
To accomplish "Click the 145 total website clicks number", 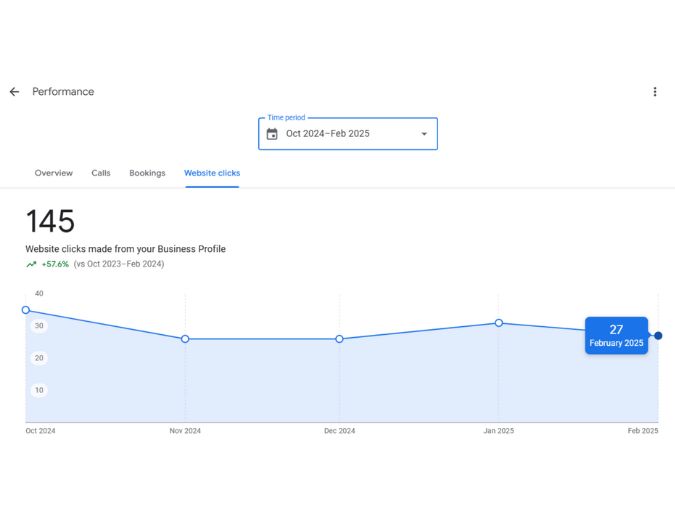I will 50,221.
